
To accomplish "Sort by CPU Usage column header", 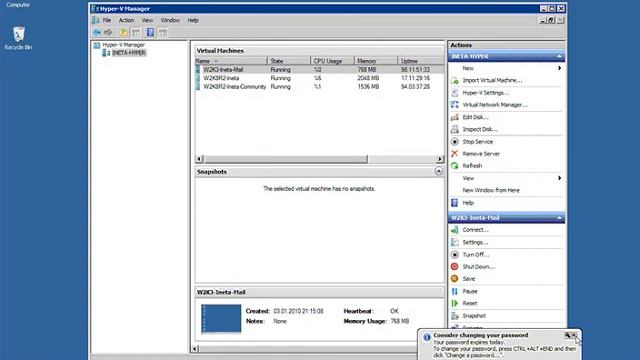I will pos(332,61).
